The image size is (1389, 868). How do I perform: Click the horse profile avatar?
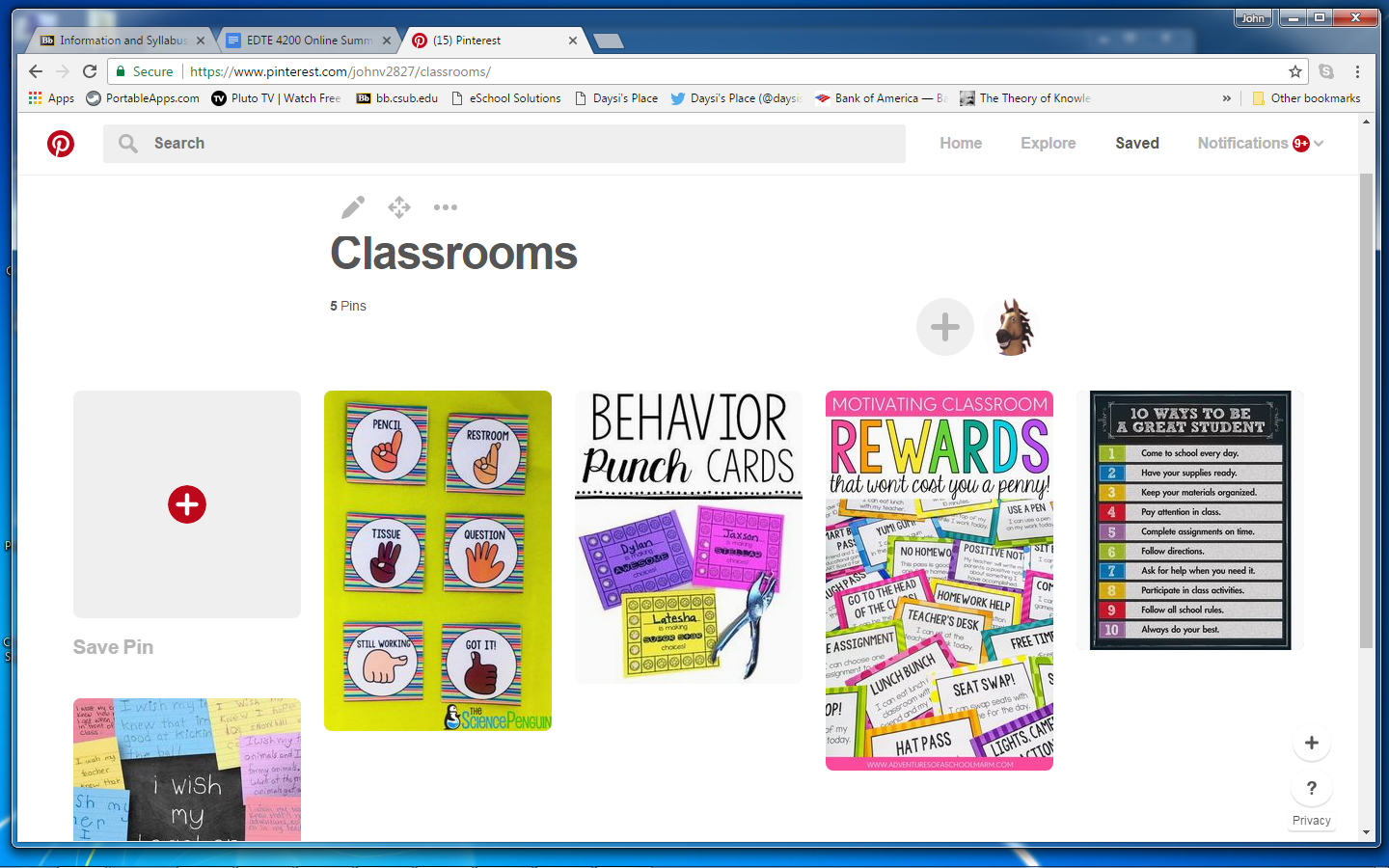click(1013, 327)
